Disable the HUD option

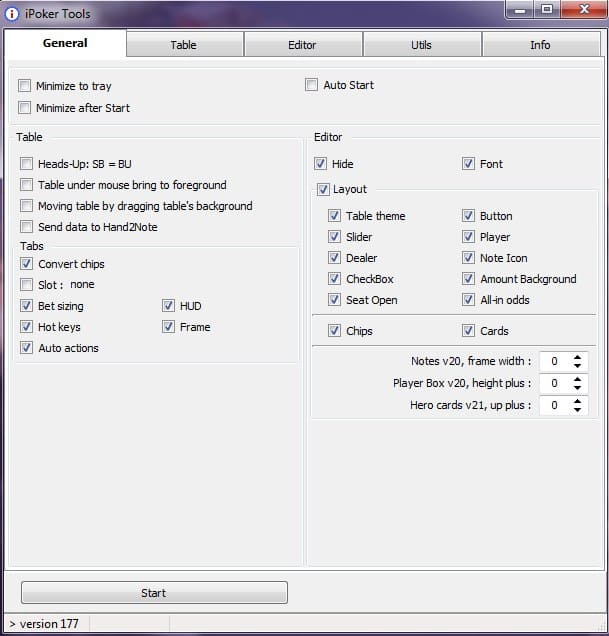click(x=168, y=305)
